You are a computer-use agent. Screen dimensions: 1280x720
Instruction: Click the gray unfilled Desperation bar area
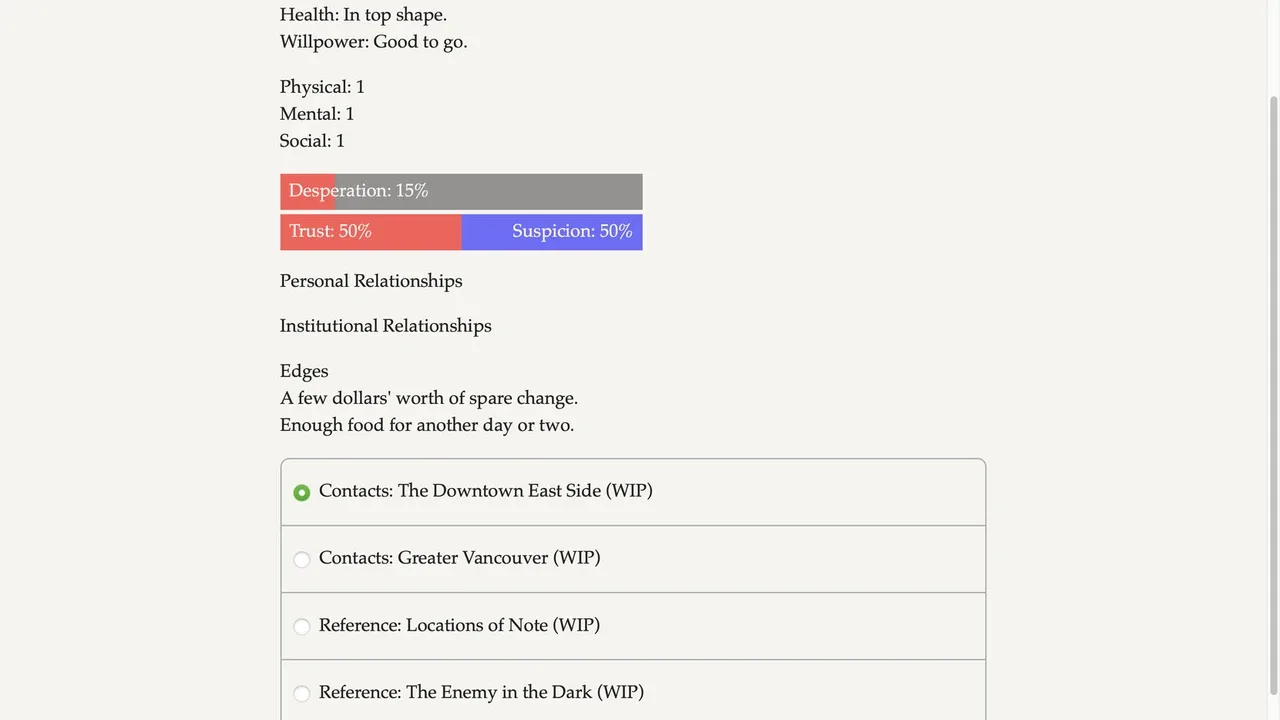tap(540, 192)
